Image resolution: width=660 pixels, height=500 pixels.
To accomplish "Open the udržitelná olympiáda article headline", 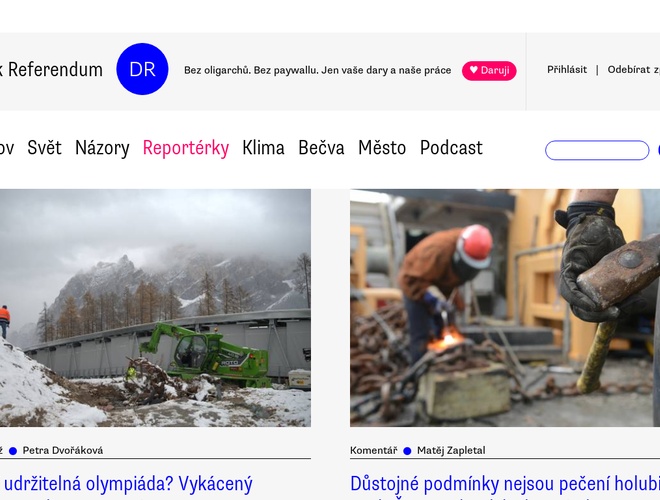I will [x=126, y=484].
